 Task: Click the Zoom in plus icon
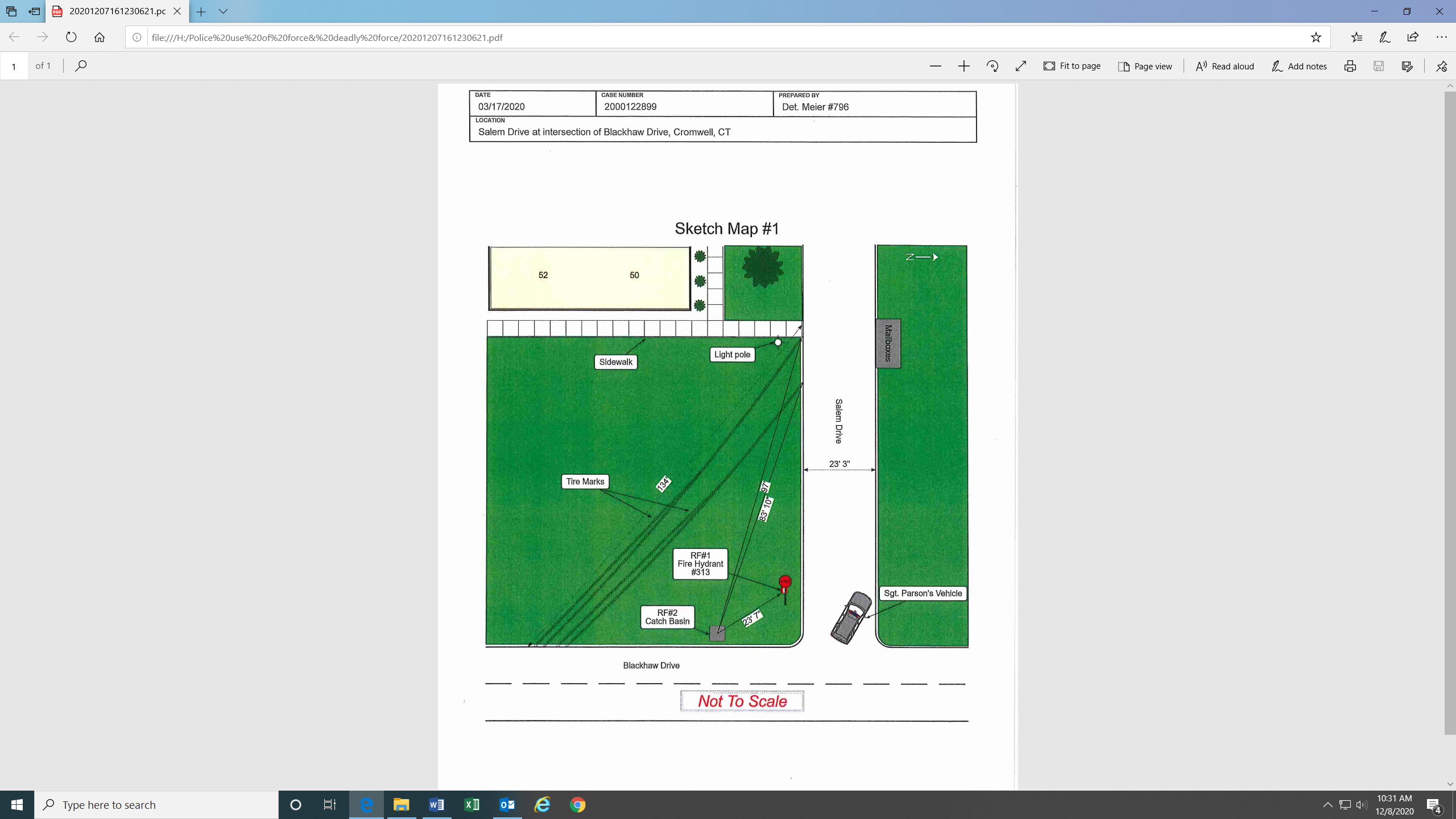point(963,66)
